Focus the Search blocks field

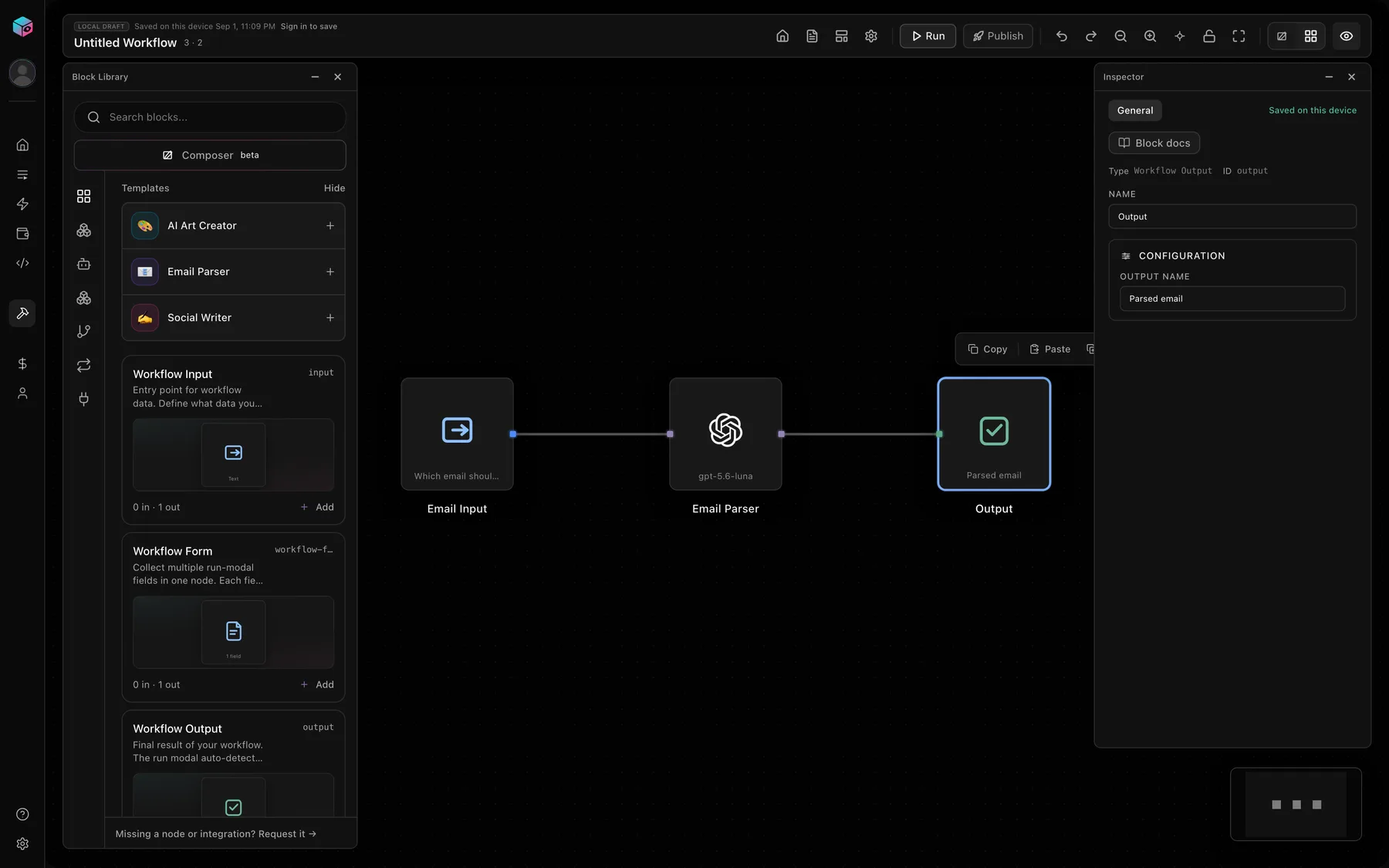(210, 117)
